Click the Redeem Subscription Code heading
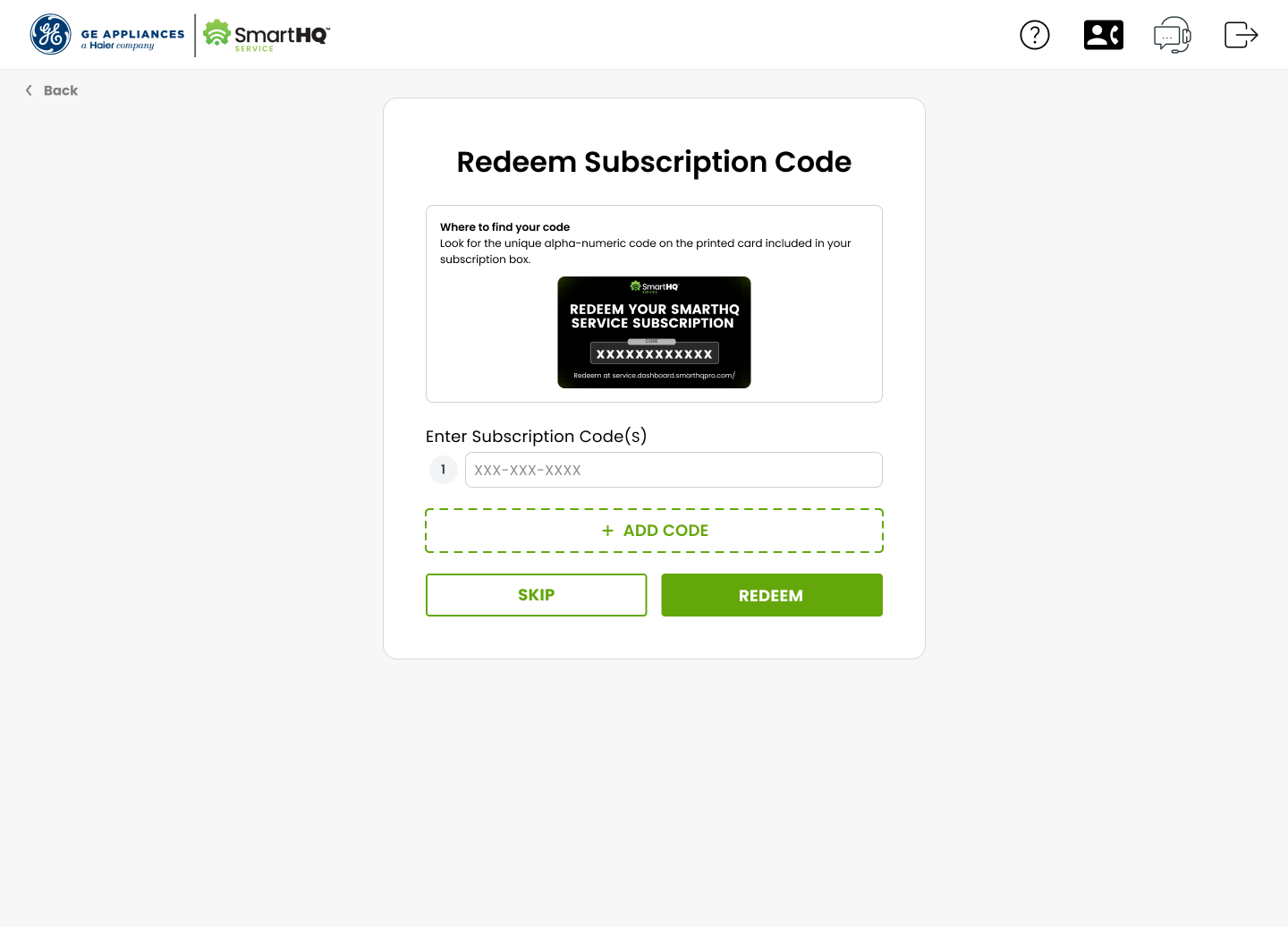This screenshot has width=1288, height=927. (654, 162)
